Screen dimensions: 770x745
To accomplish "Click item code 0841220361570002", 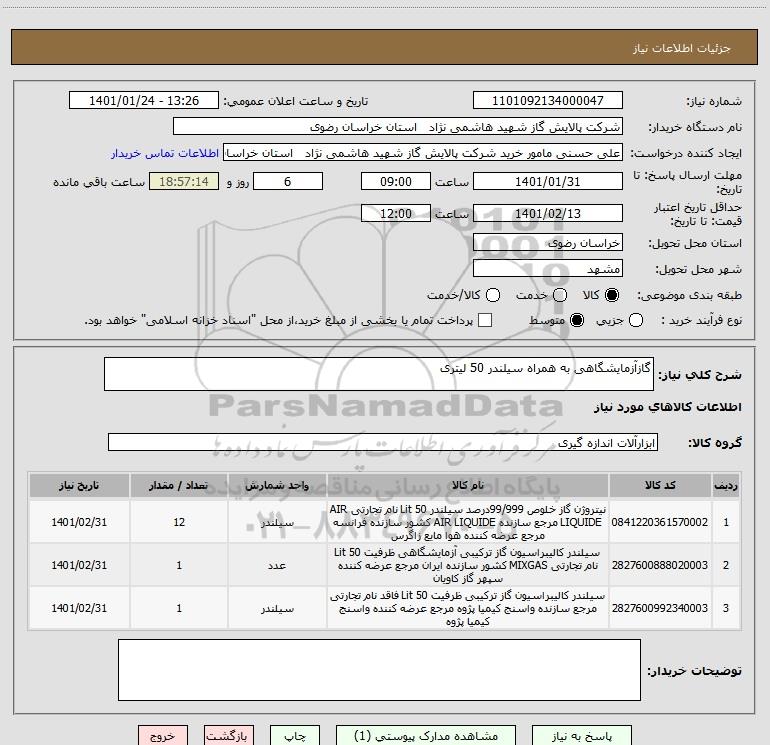I will click(x=660, y=522).
